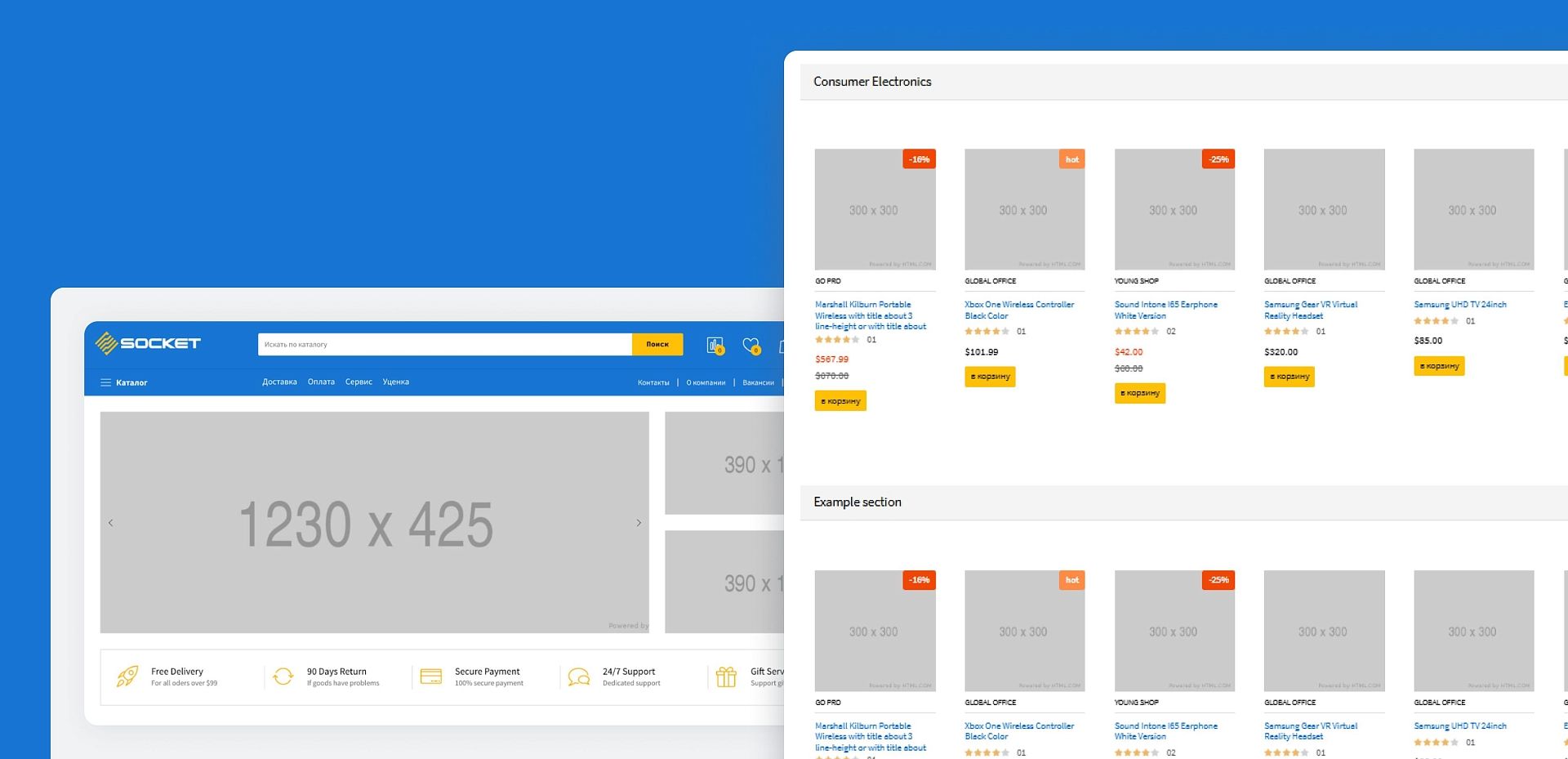Open the Оплата menu item
The height and width of the screenshot is (759, 1568).
321,382
